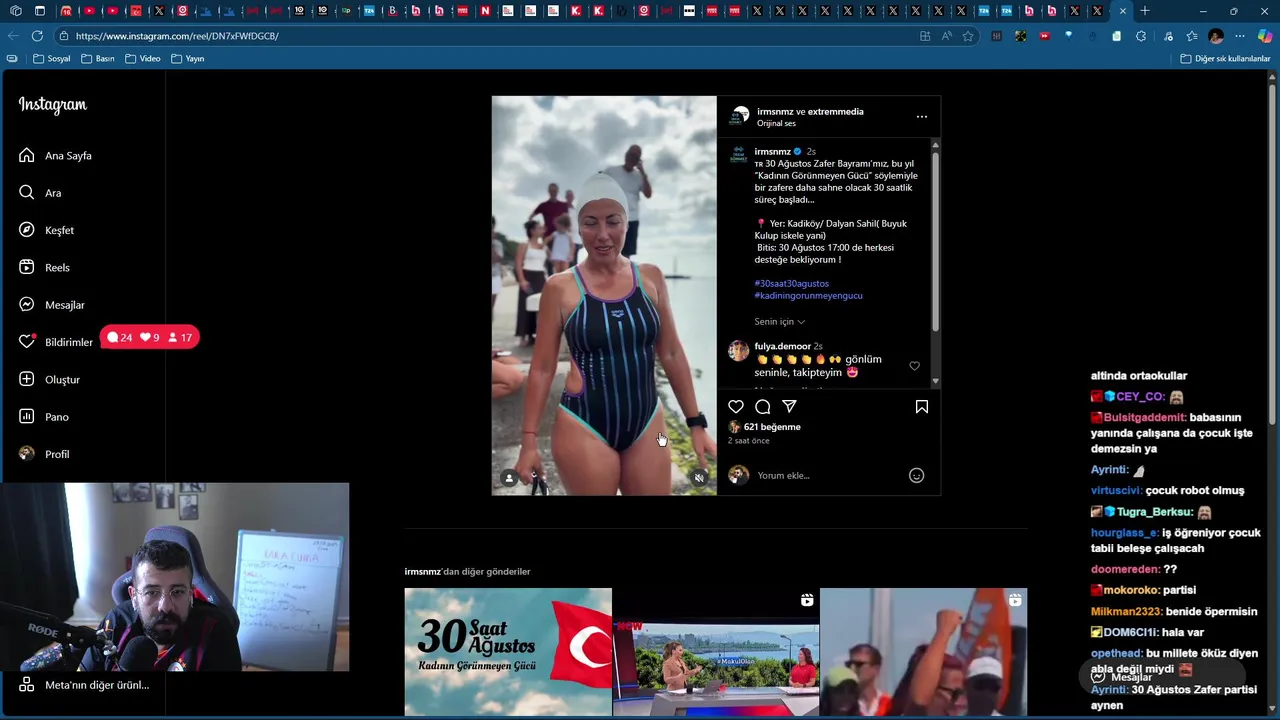Open irmsnmz caption username link
The height and width of the screenshot is (720, 1280).
(x=772, y=152)
